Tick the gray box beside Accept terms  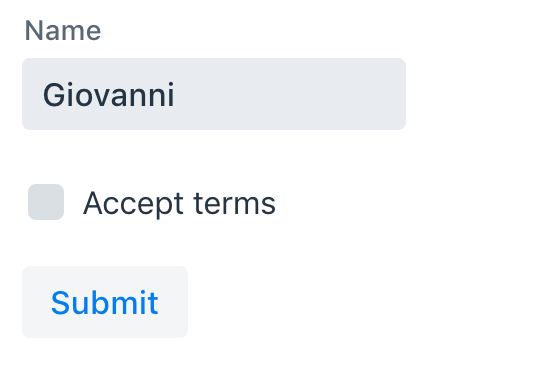point(46,202)
